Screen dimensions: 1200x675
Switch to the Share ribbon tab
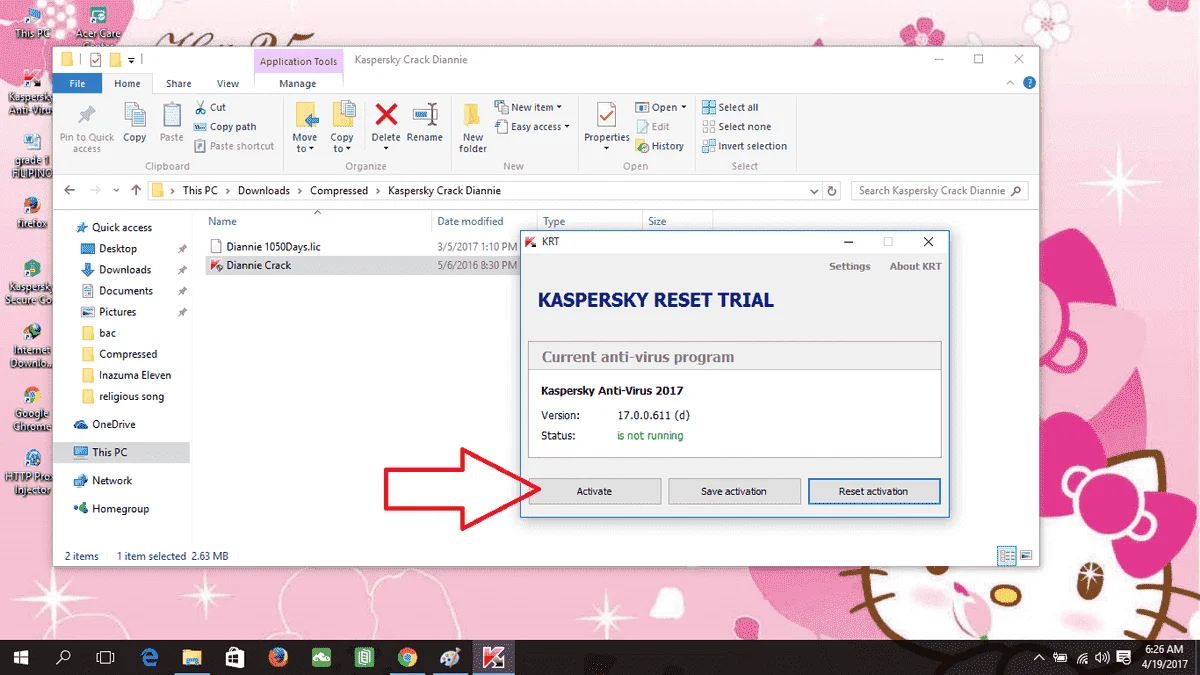[x=178, y=84]
